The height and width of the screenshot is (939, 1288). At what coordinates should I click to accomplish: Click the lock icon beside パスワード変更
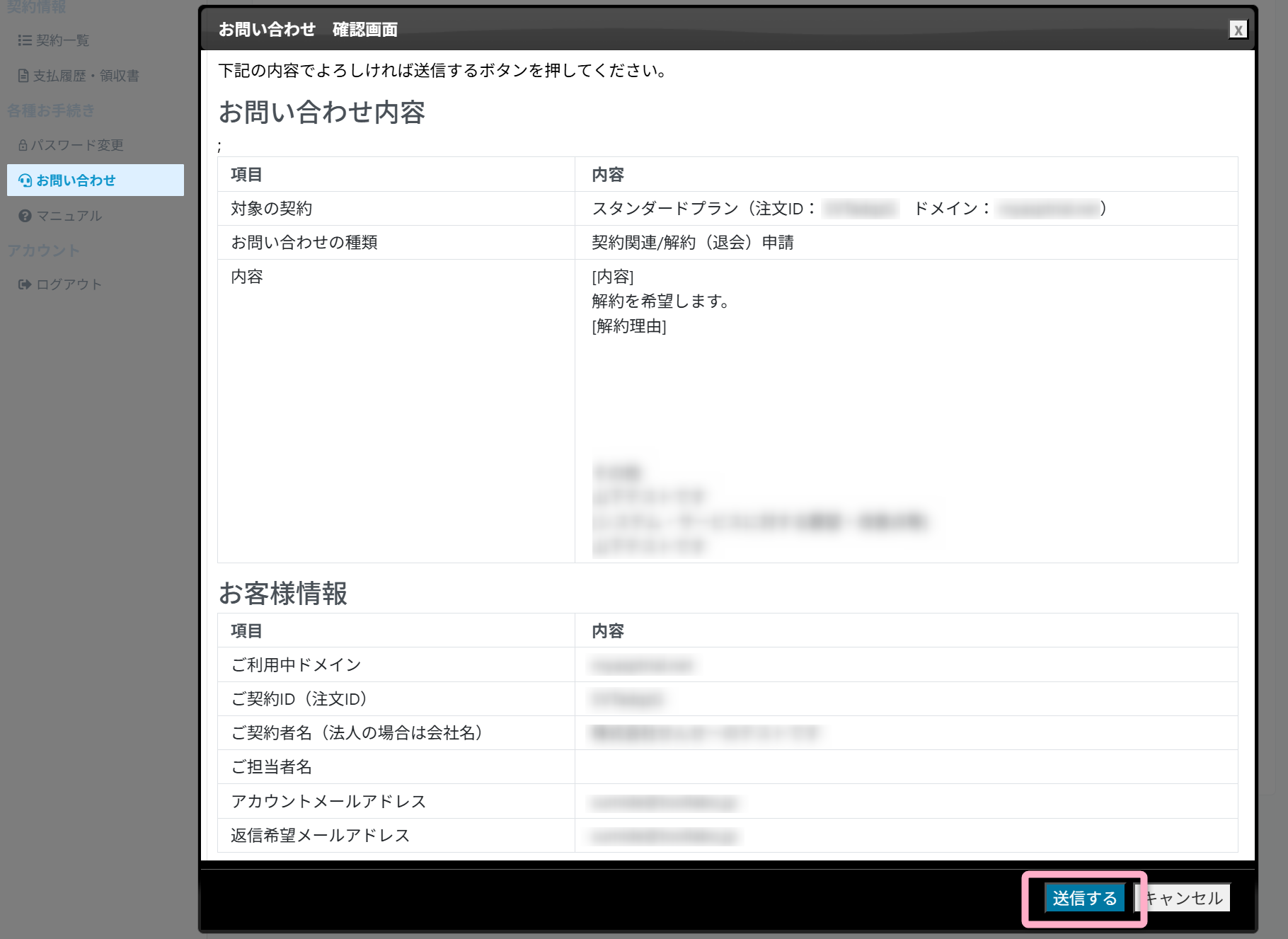point(23,145)
